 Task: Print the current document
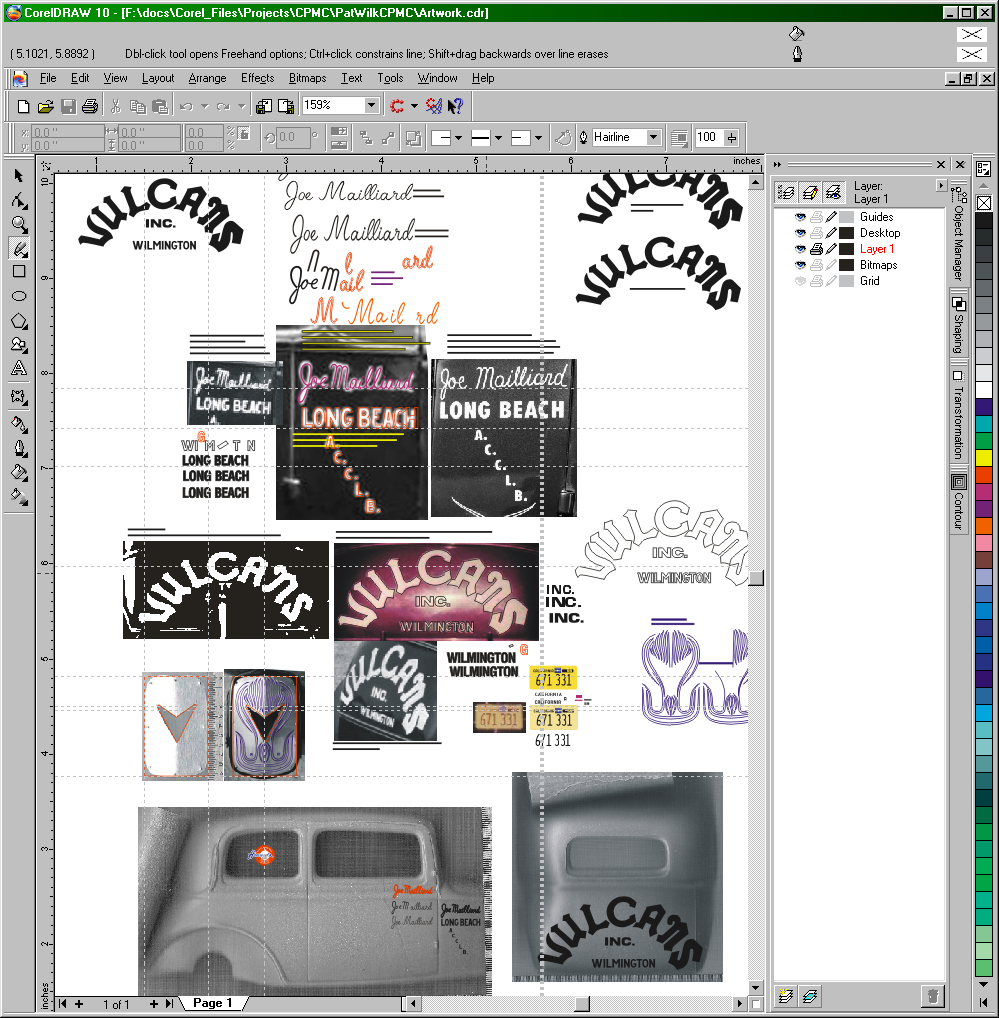[x=90, y=106]
